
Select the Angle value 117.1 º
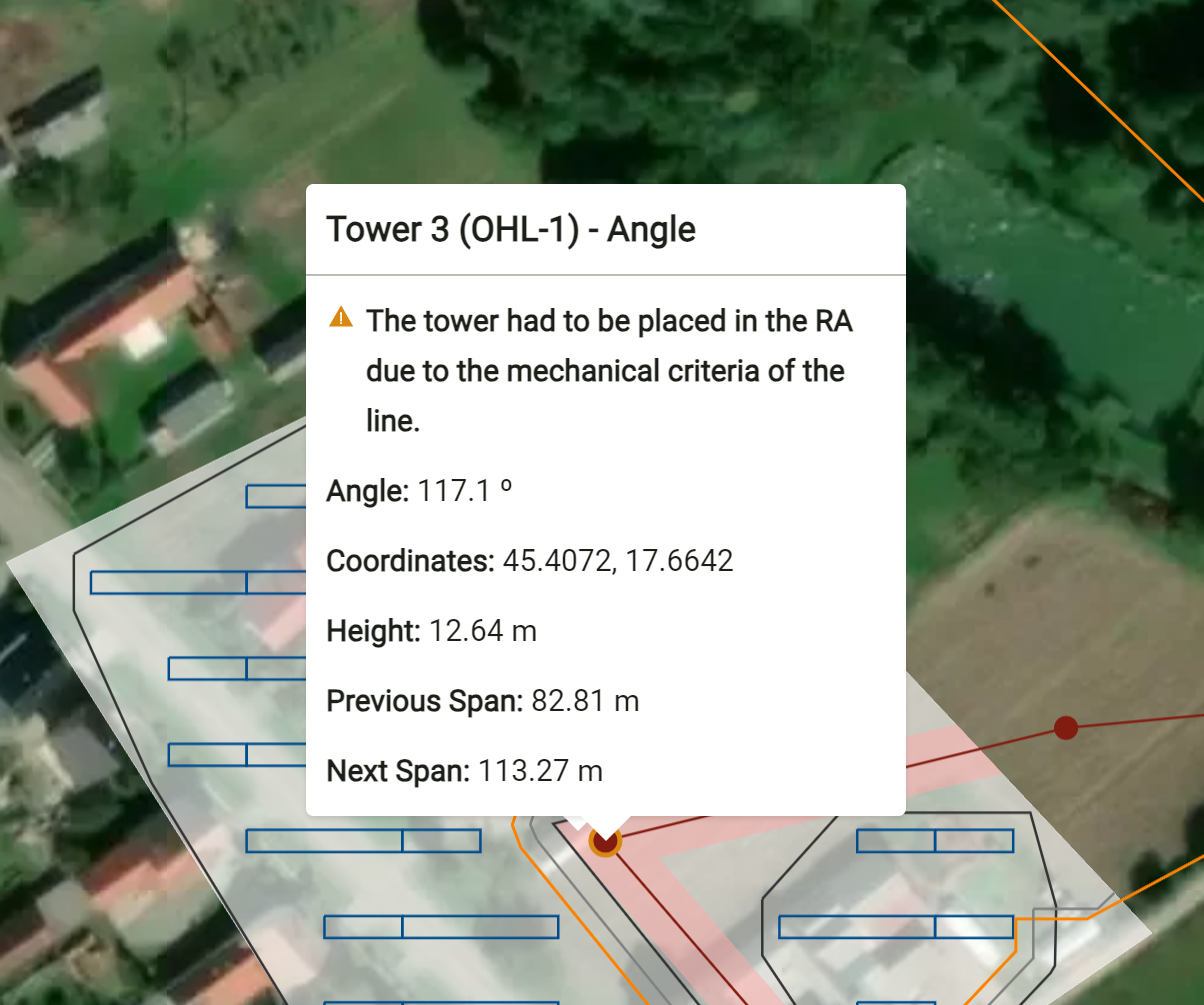click(x=465, y=491)
